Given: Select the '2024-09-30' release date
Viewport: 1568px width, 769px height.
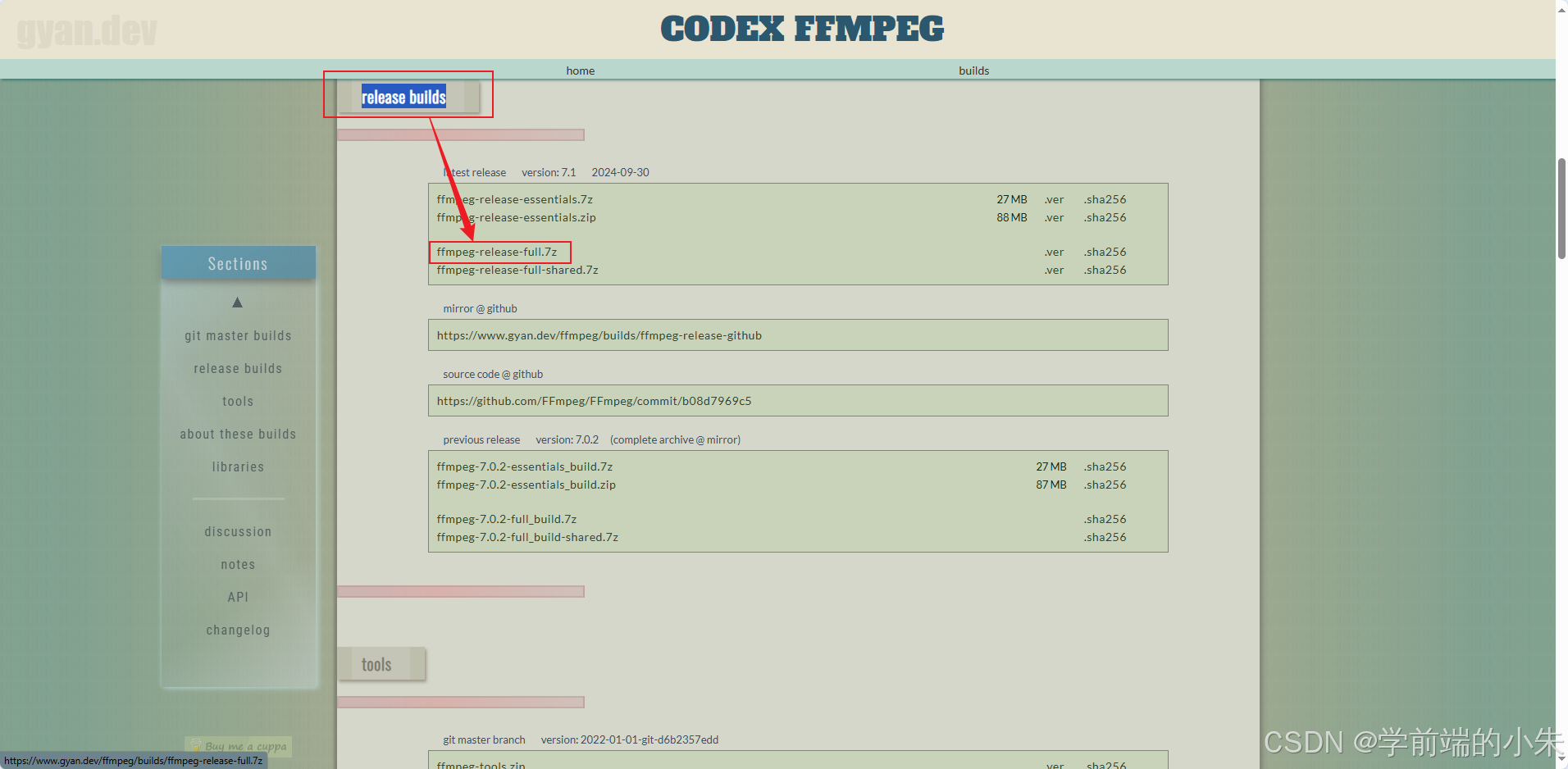Looking at the screenshot, I should 620,172.
